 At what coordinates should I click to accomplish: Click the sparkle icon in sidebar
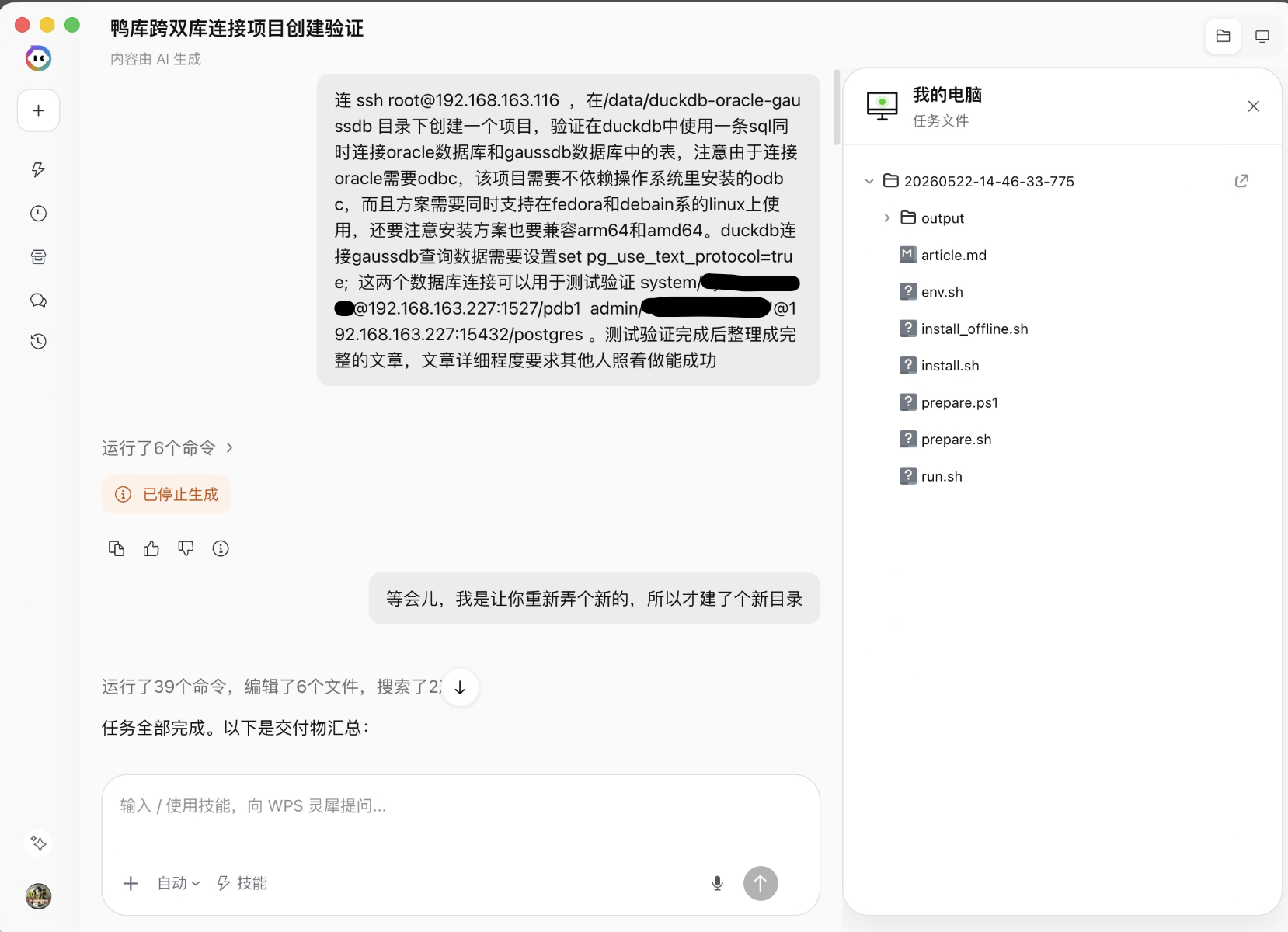coord(38,843)
